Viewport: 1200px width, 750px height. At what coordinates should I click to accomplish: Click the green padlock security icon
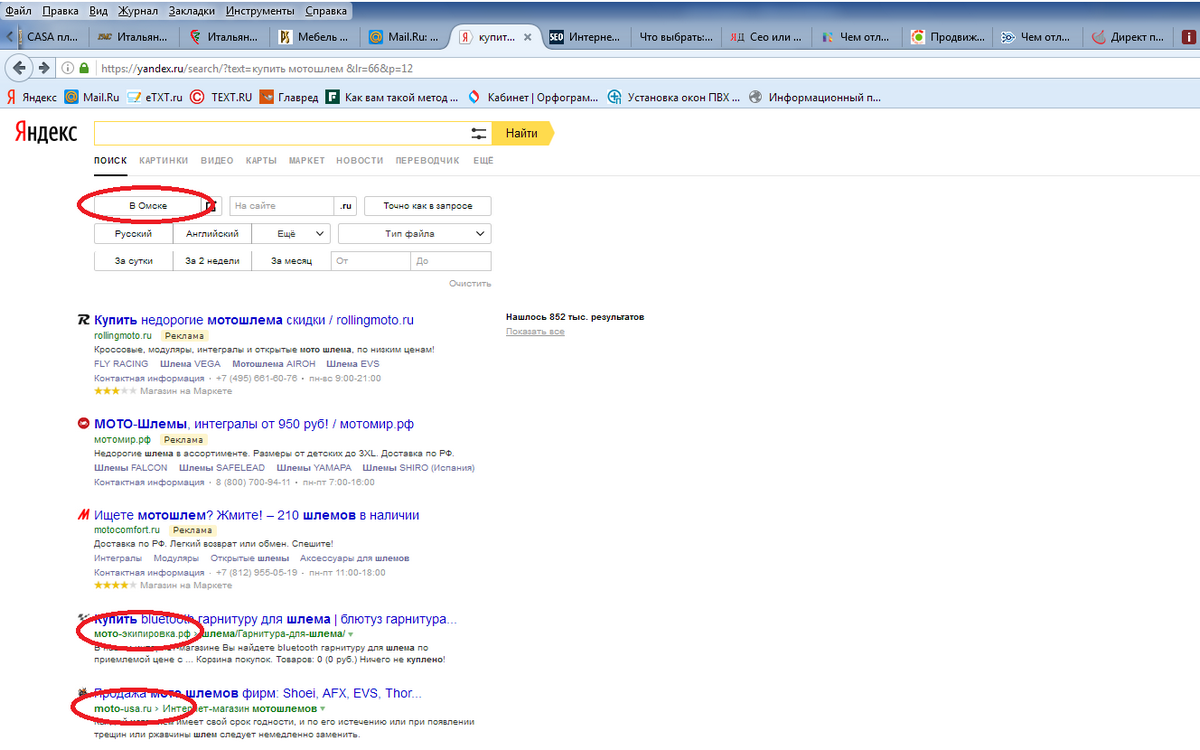84,69
